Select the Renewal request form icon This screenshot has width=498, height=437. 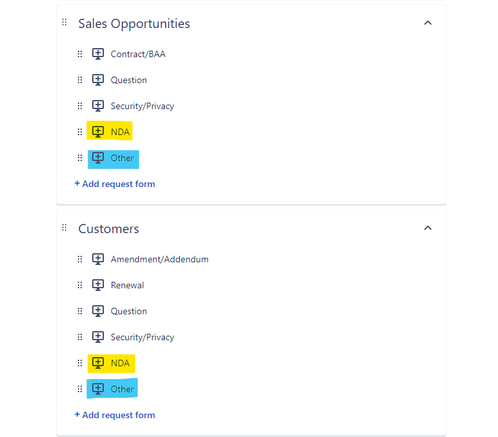click(98, 285)
